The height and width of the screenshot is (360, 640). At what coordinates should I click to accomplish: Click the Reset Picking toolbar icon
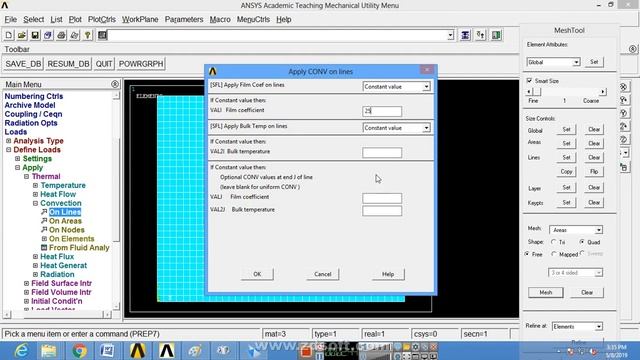point(480,35)
